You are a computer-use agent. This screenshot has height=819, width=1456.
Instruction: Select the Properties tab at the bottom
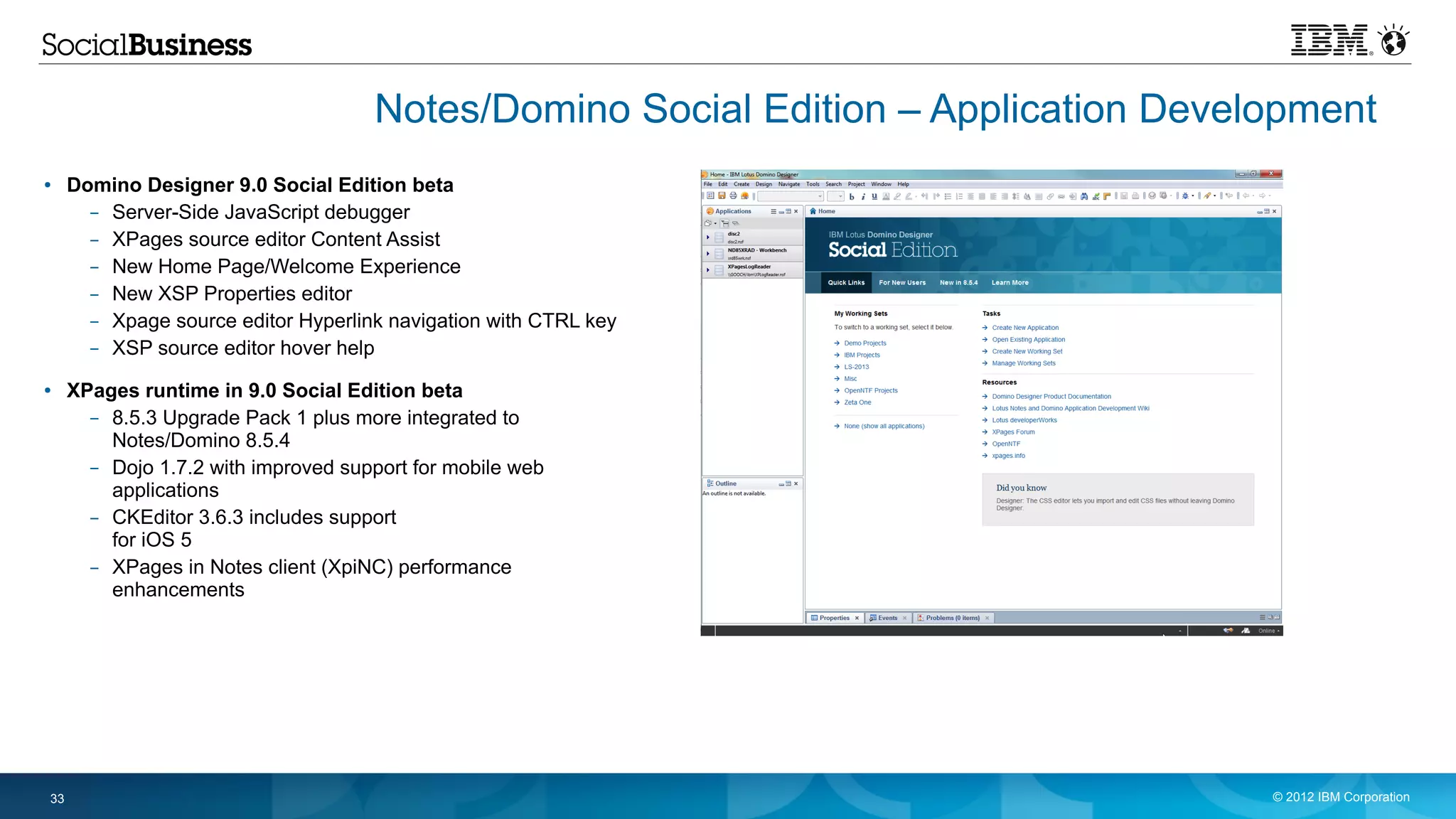pyautogui.click(x=835, y=618)
